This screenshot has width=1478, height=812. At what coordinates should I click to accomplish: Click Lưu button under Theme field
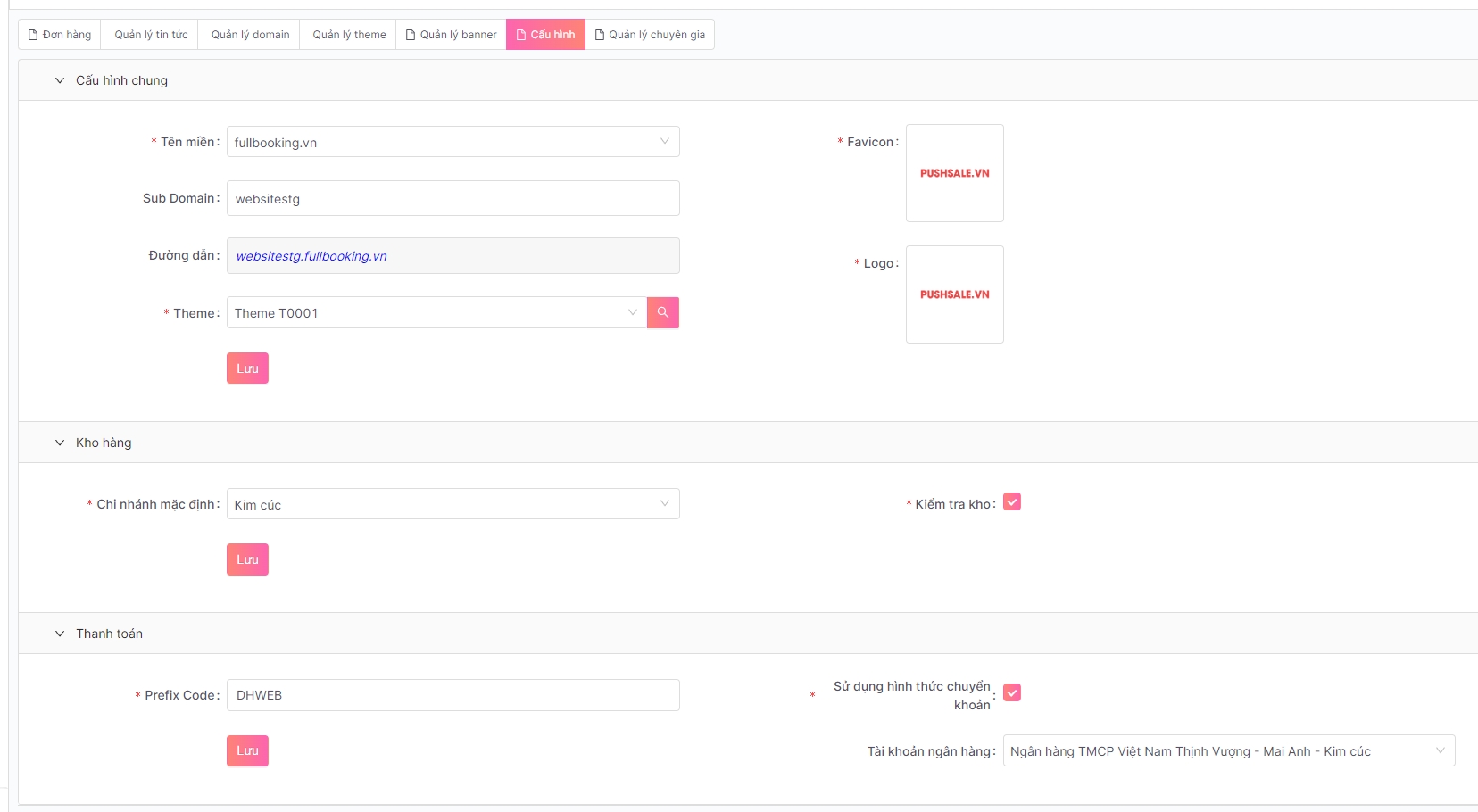(x=247, y=369)
